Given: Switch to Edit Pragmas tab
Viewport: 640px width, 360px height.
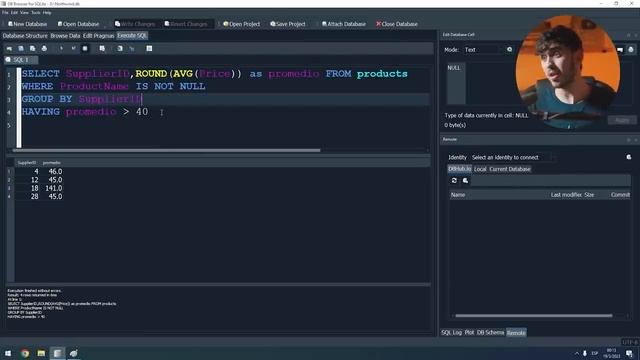Looking at the screenshot, I should (x=98, y=36).
